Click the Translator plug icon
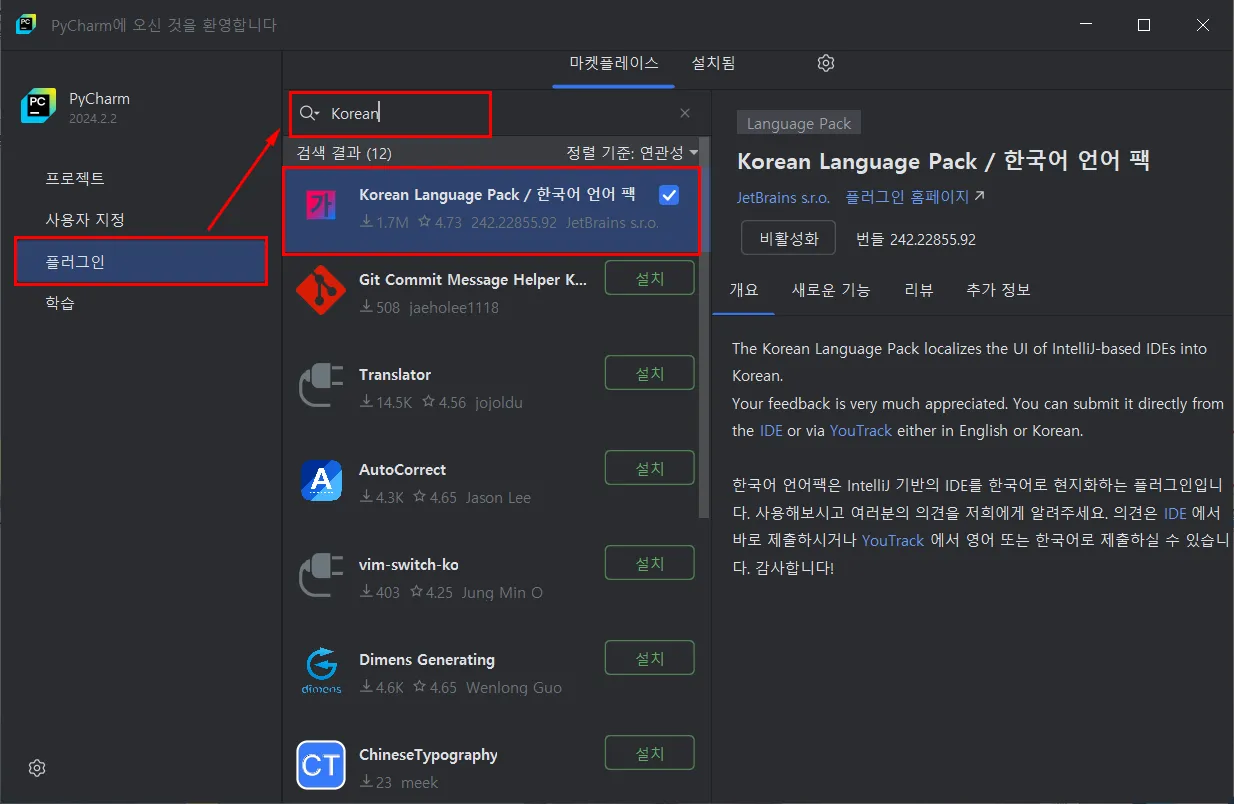 [x=321, y=385]
